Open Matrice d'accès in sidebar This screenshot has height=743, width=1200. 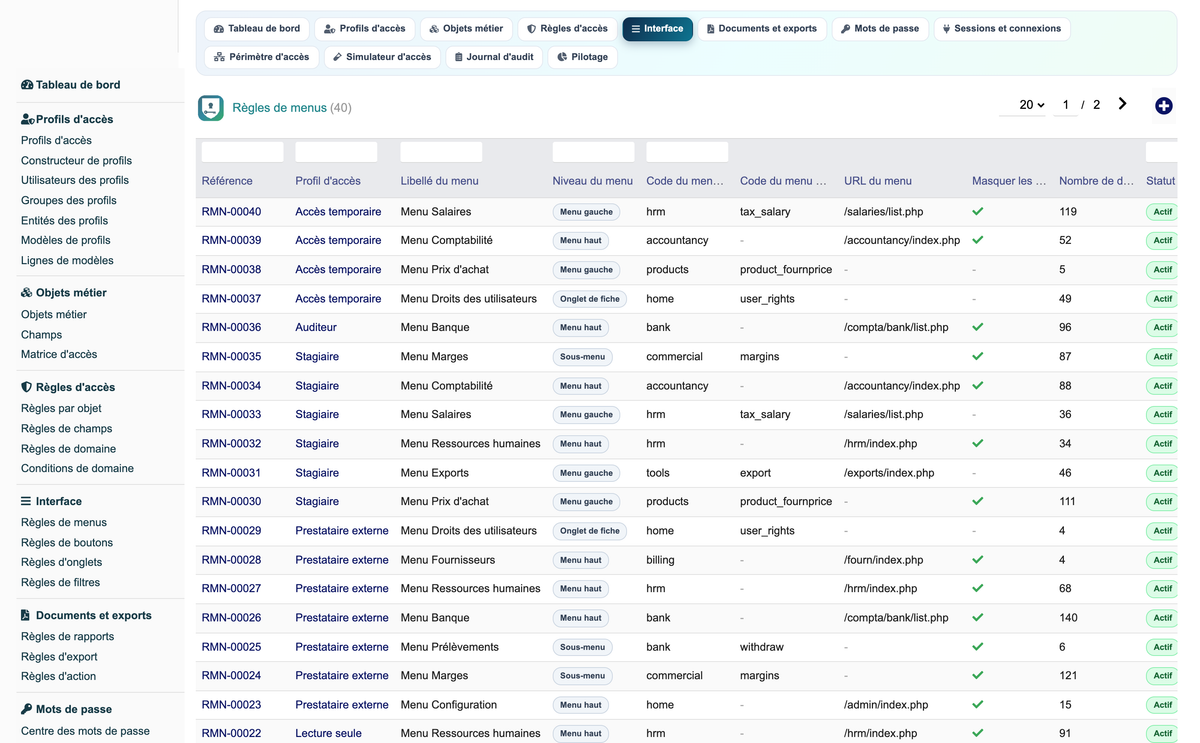tap(59, 355)
